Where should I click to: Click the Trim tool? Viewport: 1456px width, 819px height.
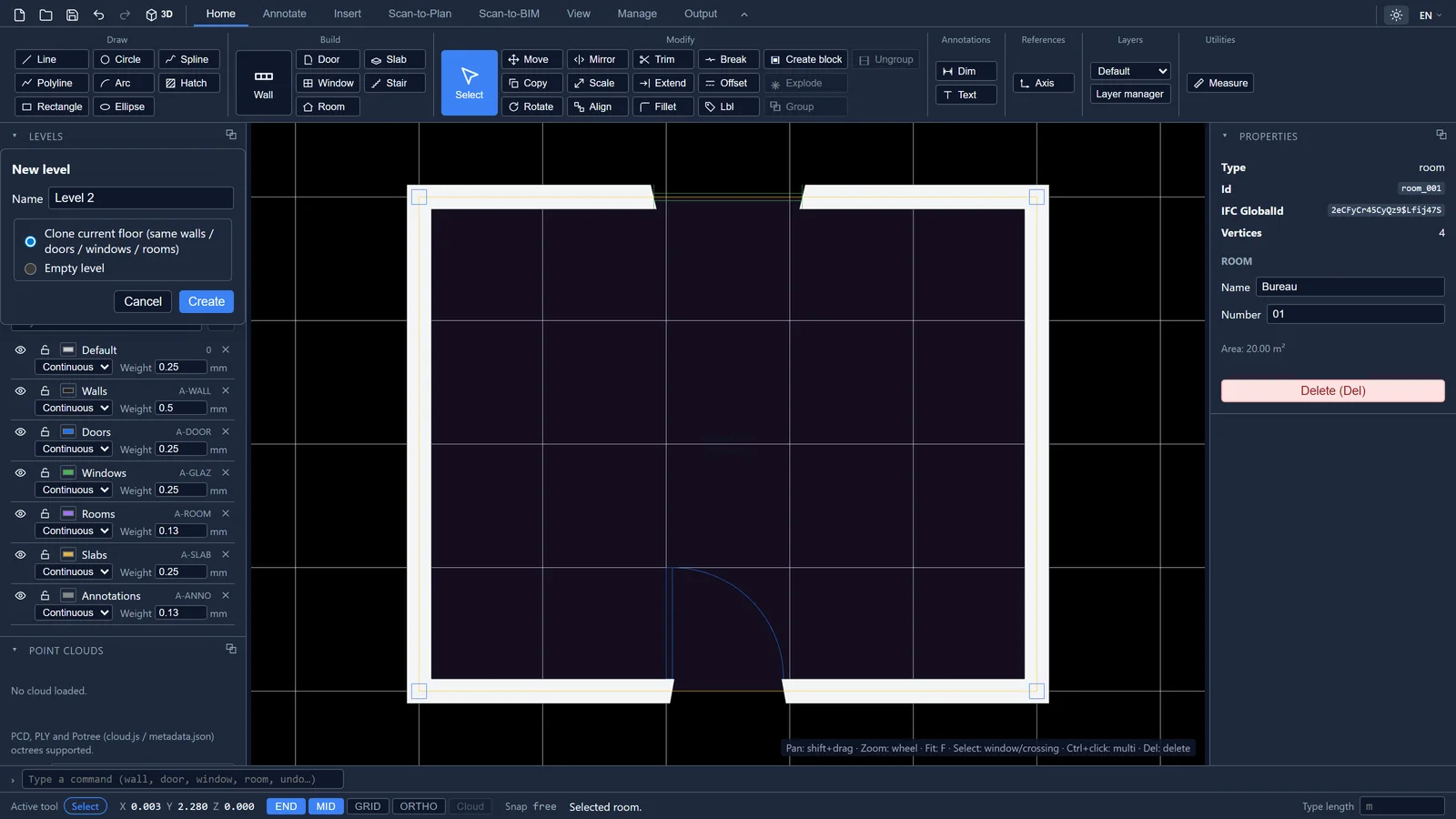pyautogui.click(x=663, y=59)
